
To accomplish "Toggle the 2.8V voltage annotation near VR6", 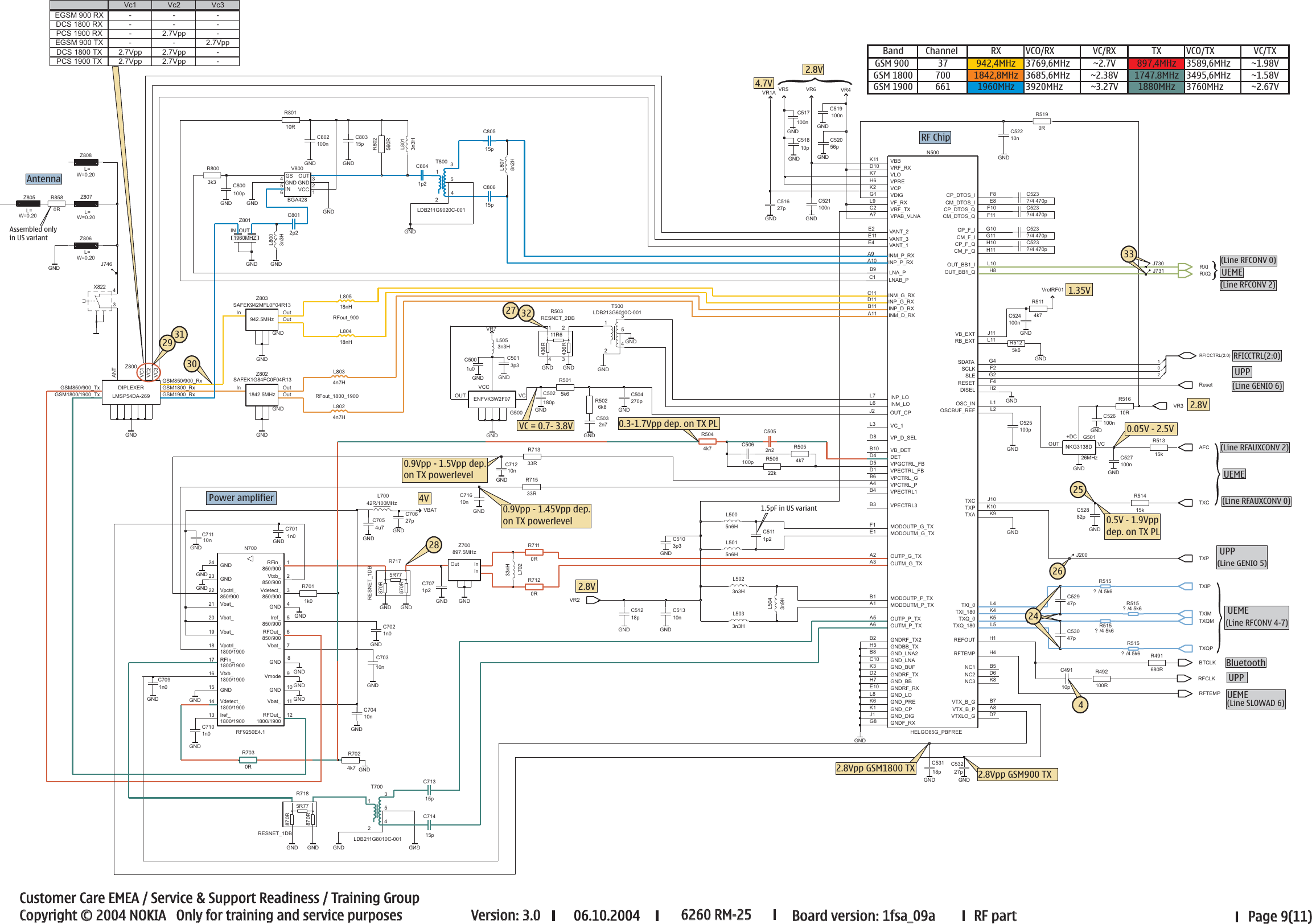I will pyautogui.click(x=813, y=69).
